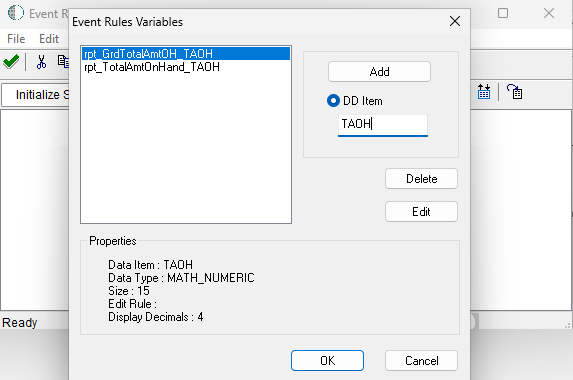
Task: Click the curved-arrow document icon in toolbar
Action: click(x=515, y=92)
